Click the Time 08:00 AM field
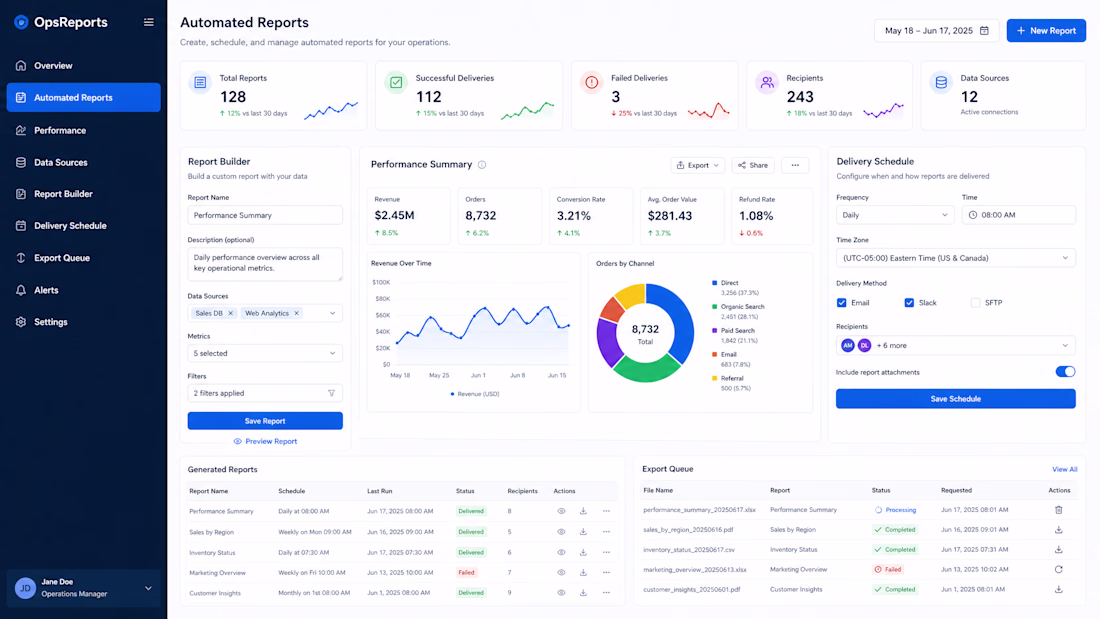 tap(1019, 215)
